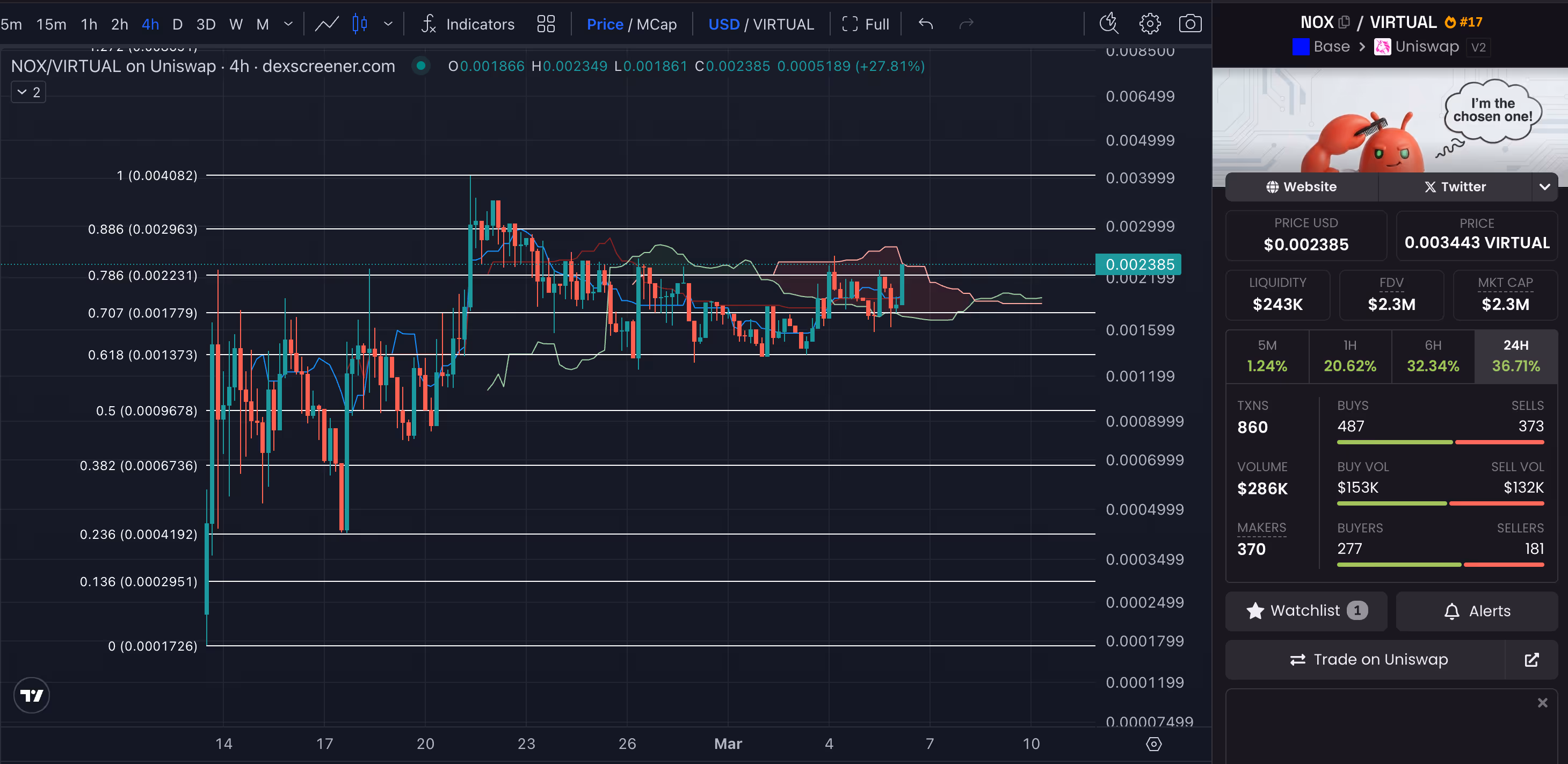Image resolution: width=1568 pixels, height=764 pixels.
Task: Collapse the indicators legend showing 2
Action: pos(28,92)
